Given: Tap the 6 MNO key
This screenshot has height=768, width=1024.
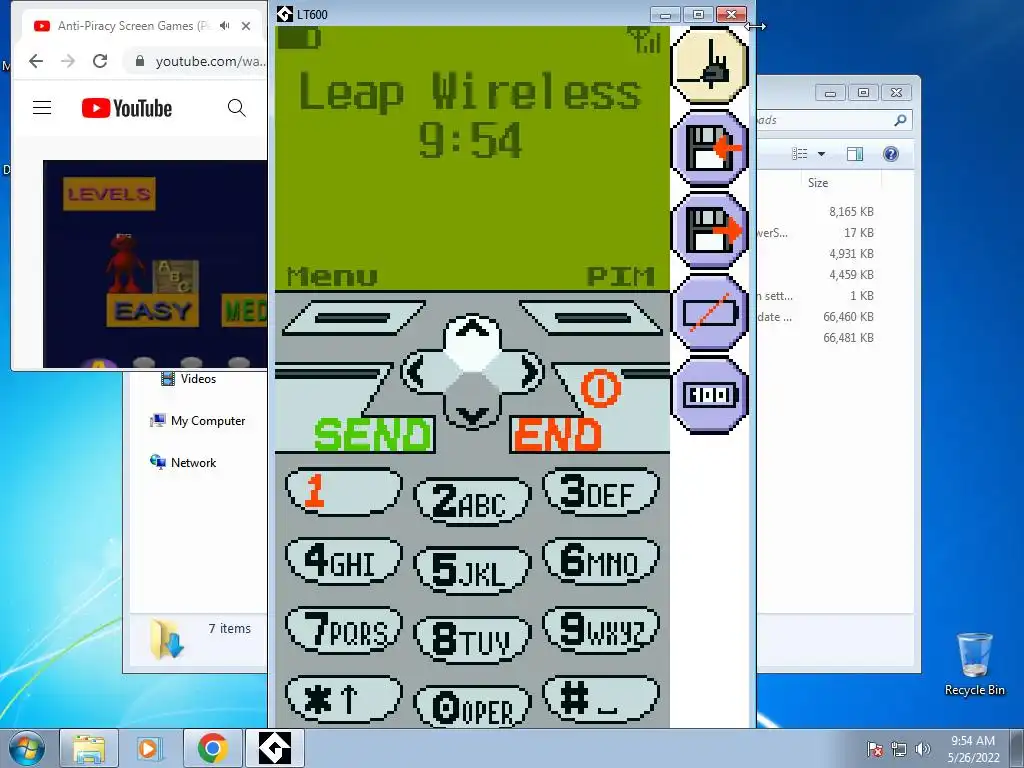Looking at the screenshot, I should 601,561.
